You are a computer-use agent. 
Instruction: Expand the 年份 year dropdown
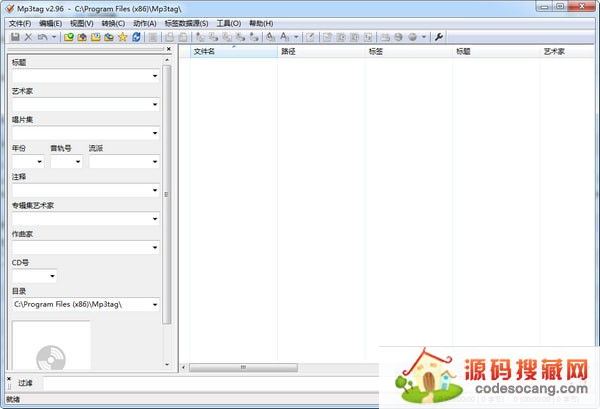click(x=40, y=161)
